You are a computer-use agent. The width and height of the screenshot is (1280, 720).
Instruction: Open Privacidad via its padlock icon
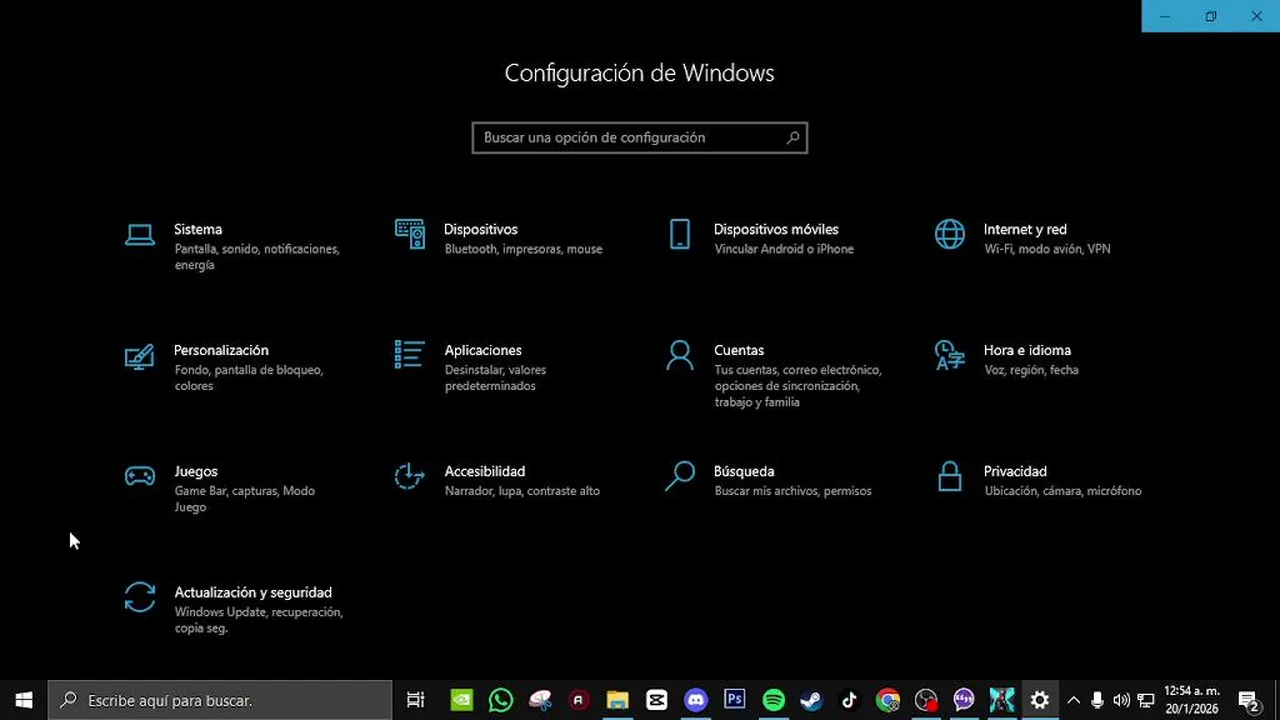950,476
